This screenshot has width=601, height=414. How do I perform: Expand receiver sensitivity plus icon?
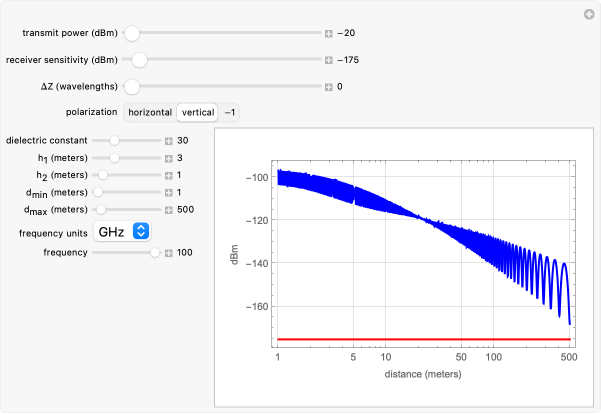coord(329,60)
